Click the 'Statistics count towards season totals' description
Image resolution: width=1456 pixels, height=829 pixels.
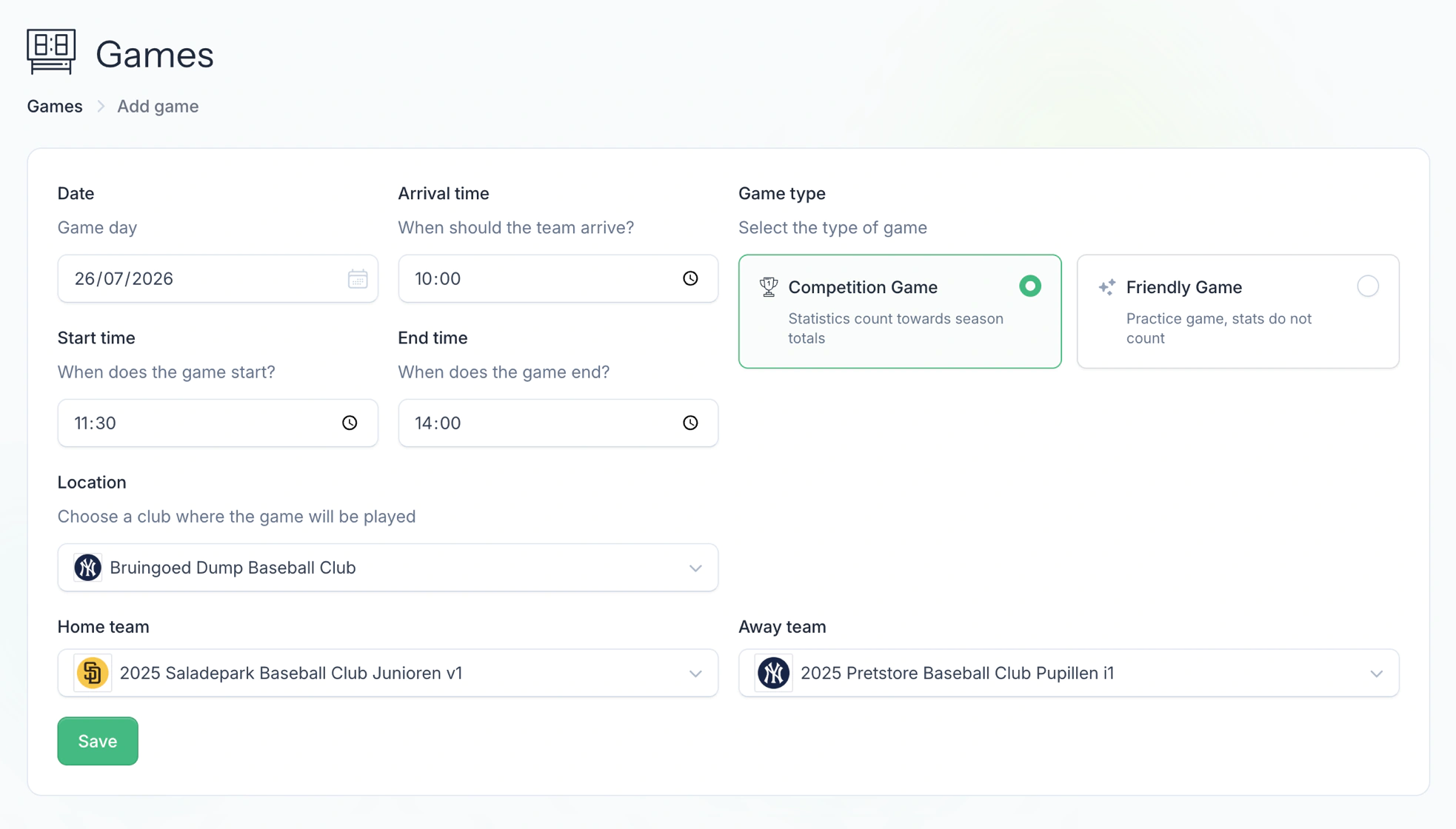click(x=896, y=328)
